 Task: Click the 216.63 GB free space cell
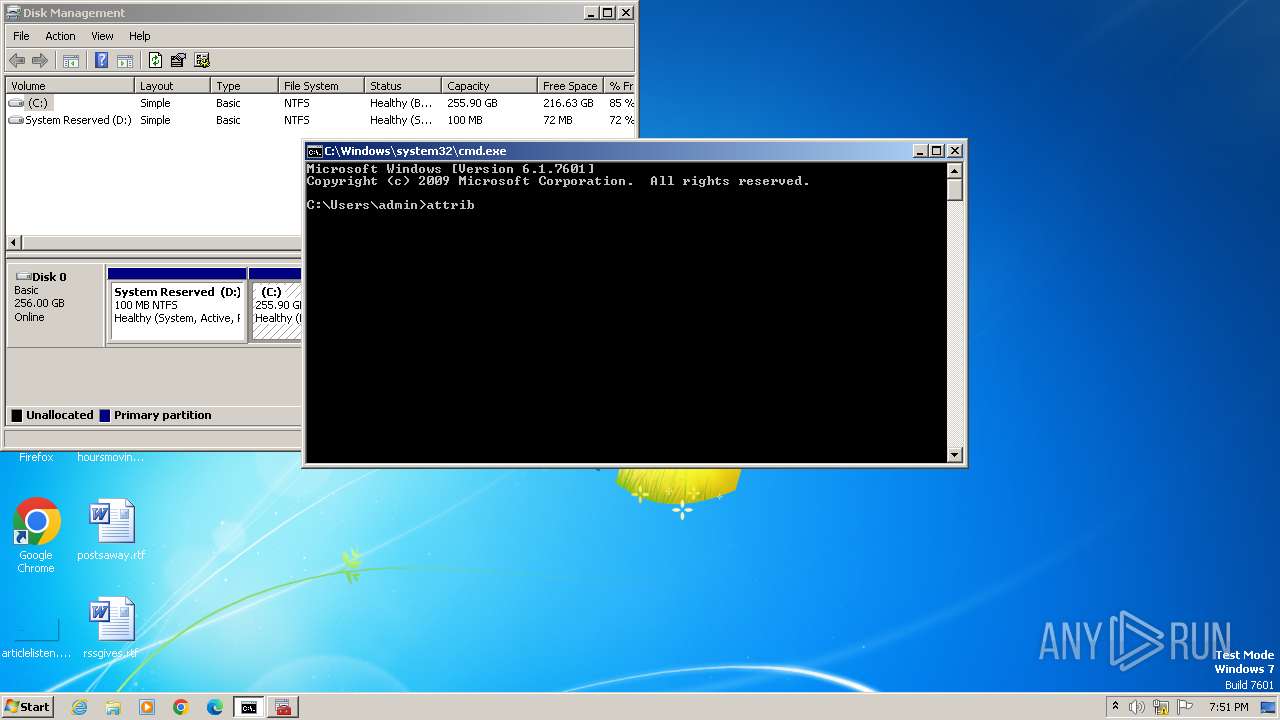[568, 103]
